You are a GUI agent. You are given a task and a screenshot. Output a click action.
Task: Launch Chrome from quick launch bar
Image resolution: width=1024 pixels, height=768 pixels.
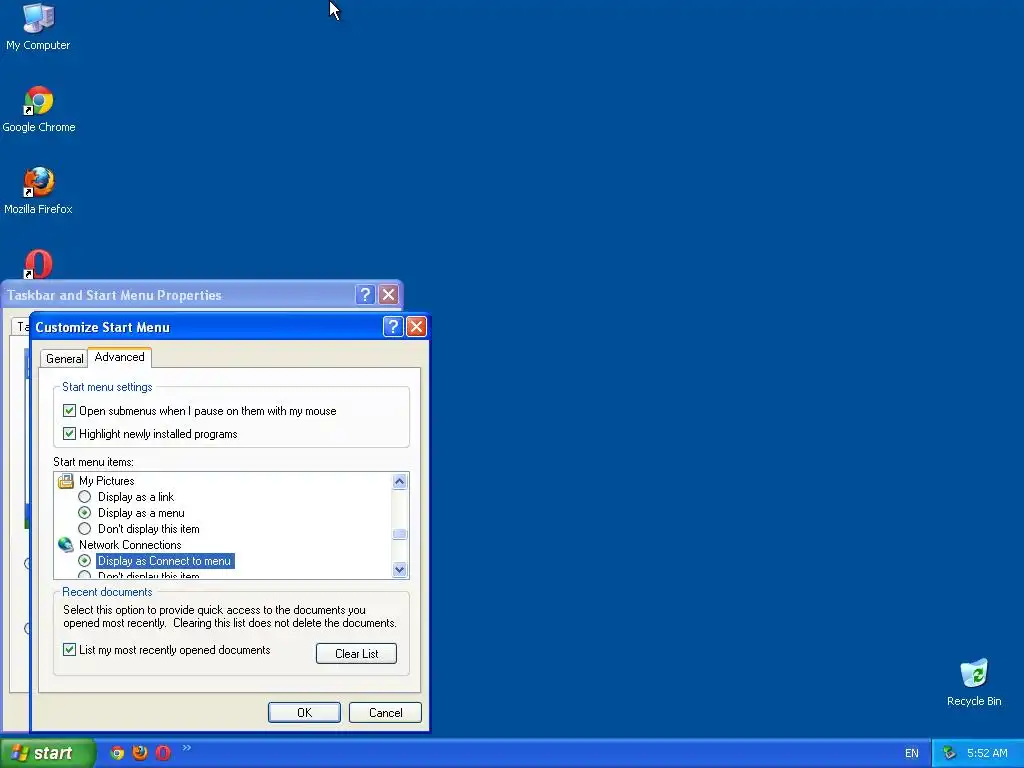[117, 753]
